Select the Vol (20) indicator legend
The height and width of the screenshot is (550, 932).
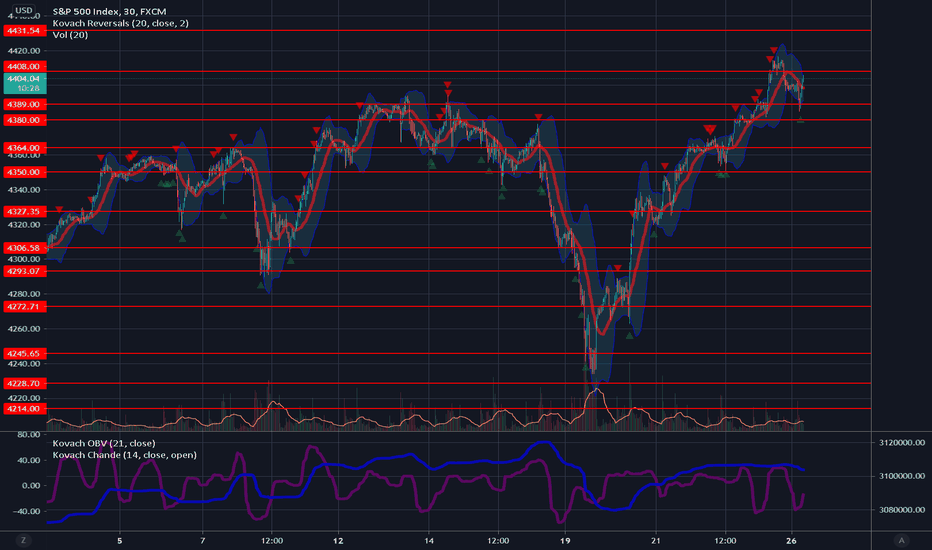[70, 35]
